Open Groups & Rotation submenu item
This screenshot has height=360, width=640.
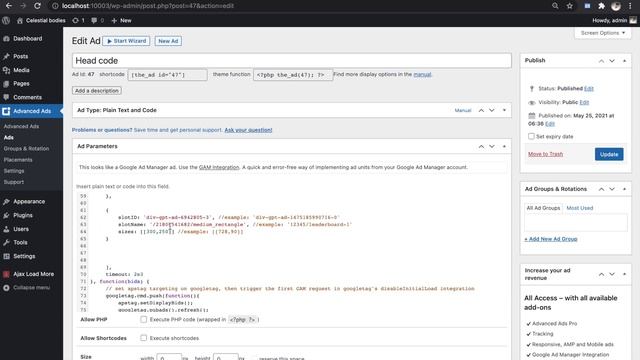26,149
